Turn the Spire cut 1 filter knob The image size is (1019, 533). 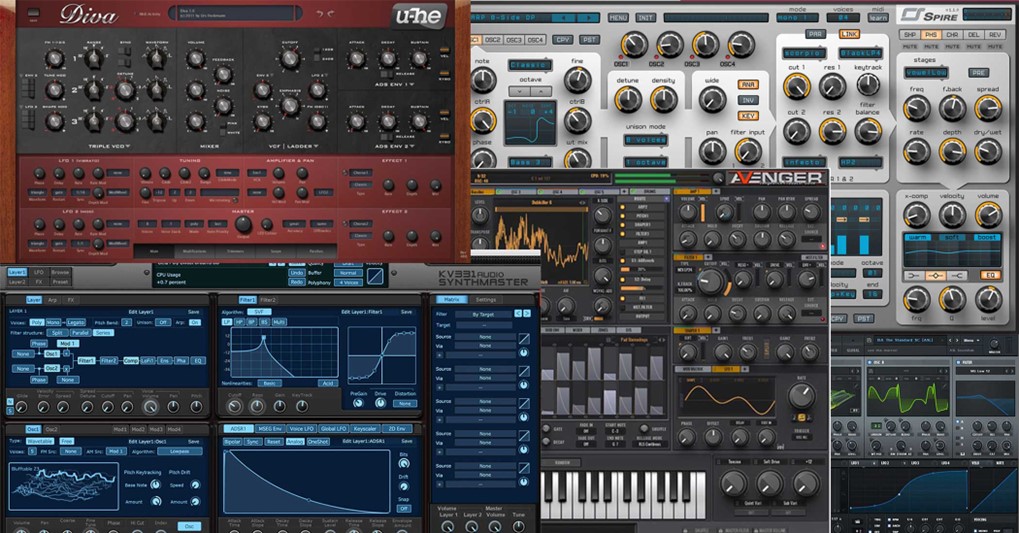(796, 85)
